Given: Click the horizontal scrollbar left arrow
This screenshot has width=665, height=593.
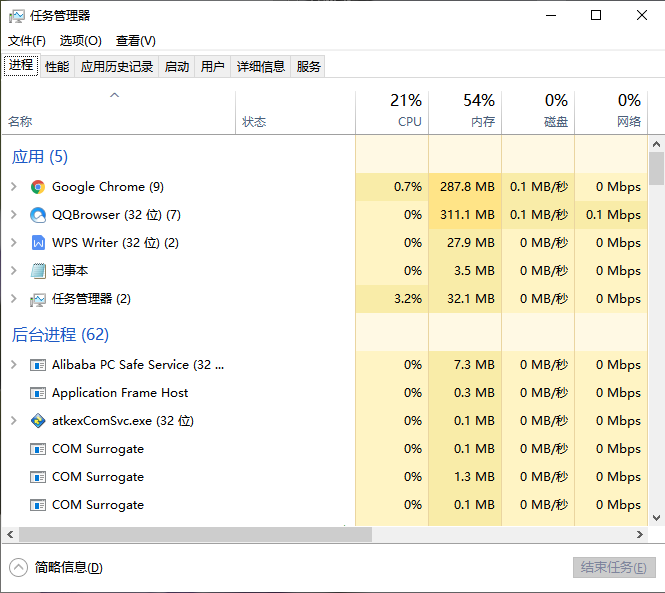Looking at the screenshot, I should click(x=10, y=534).
